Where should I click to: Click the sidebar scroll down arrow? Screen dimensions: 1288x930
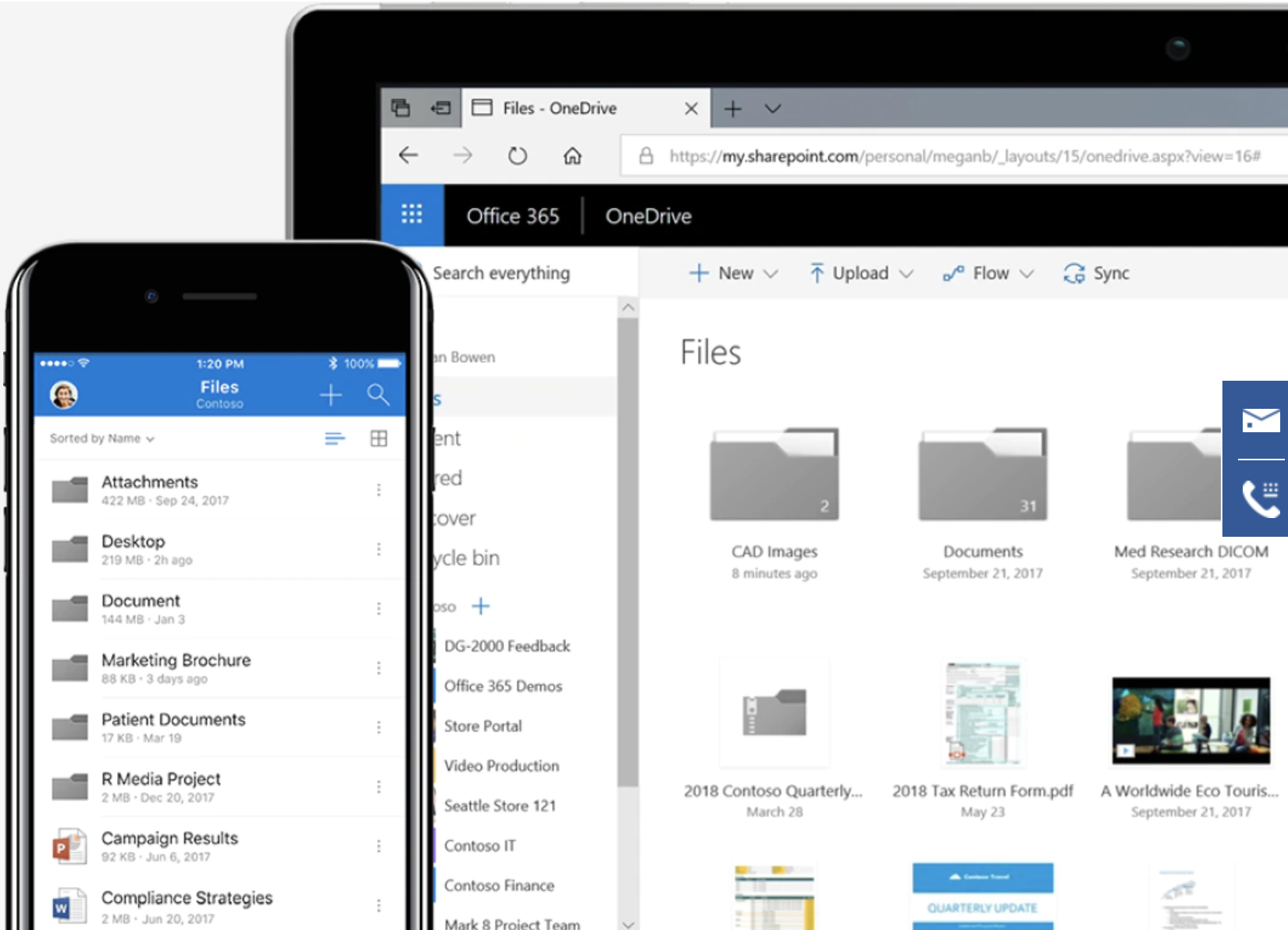click(628, 924)
